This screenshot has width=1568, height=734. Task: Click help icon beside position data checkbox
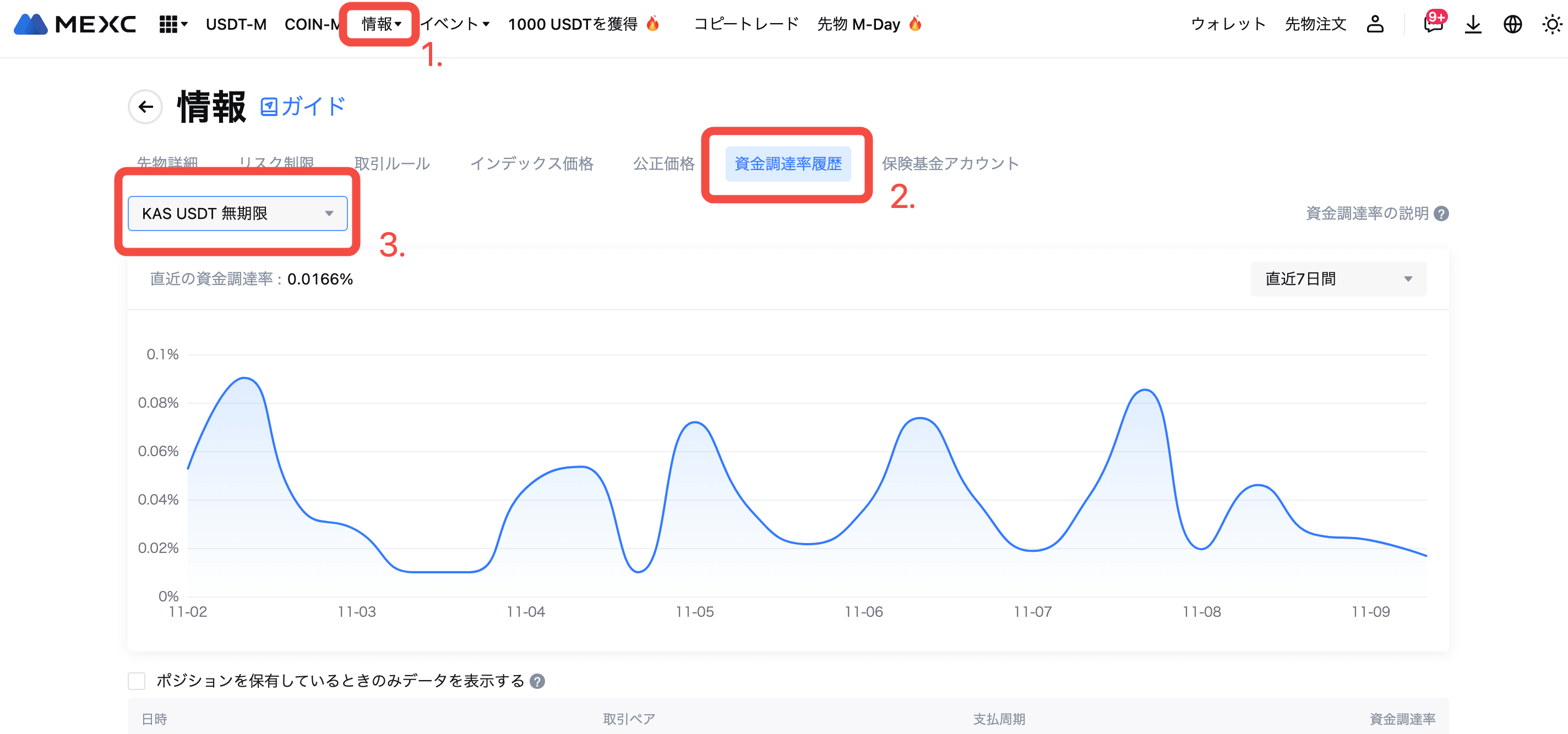click(x=537, y=681)
